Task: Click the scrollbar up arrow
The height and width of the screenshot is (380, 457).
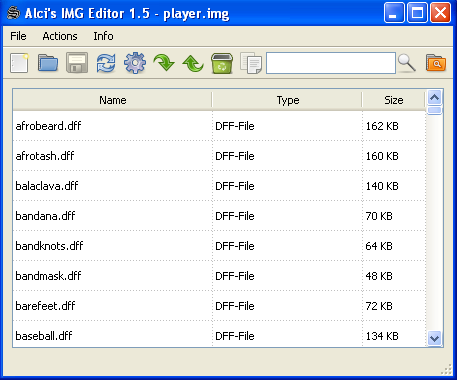Action: coord(434,97)
